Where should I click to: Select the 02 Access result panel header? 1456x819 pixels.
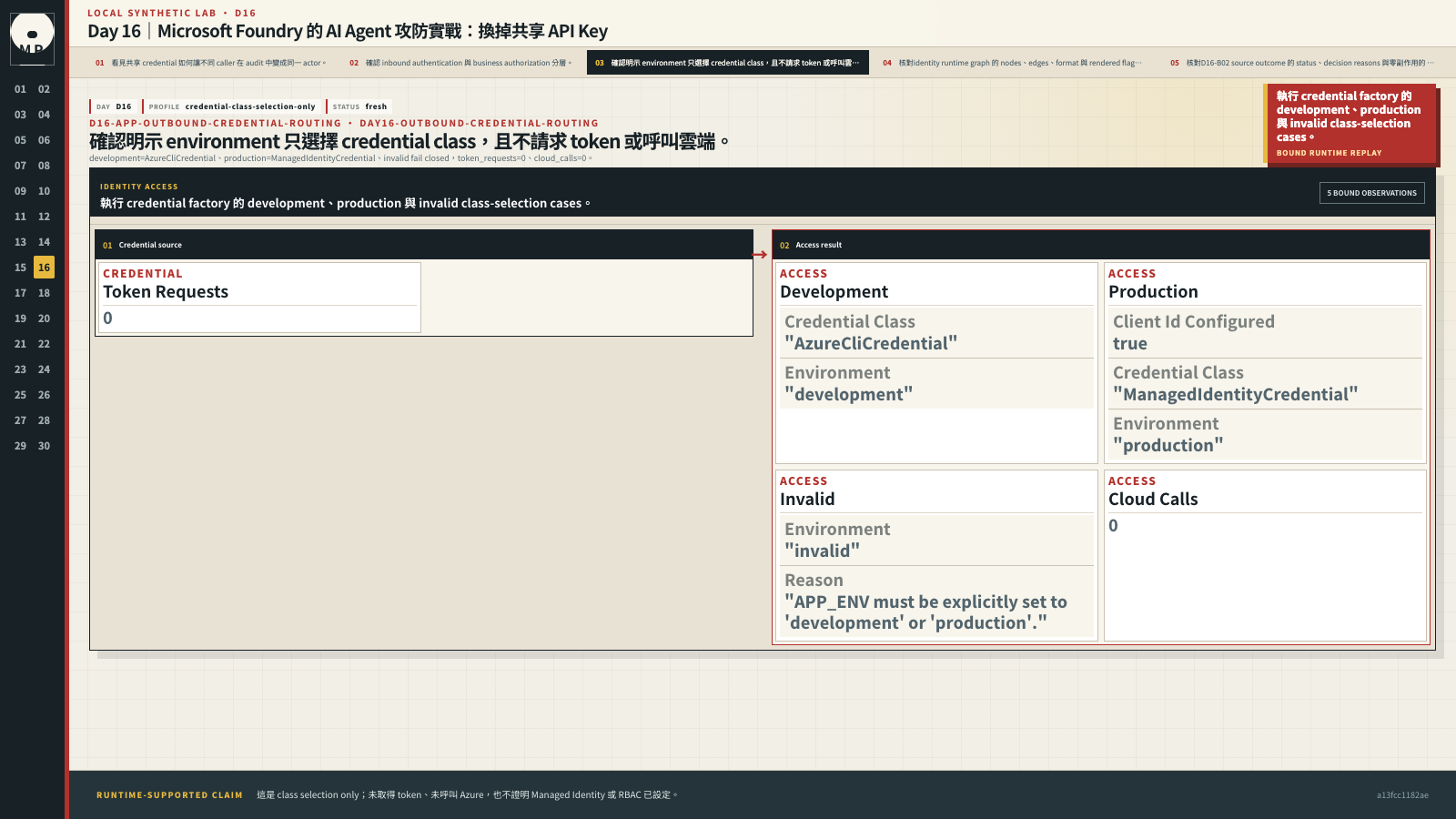tap(1101, 245)
